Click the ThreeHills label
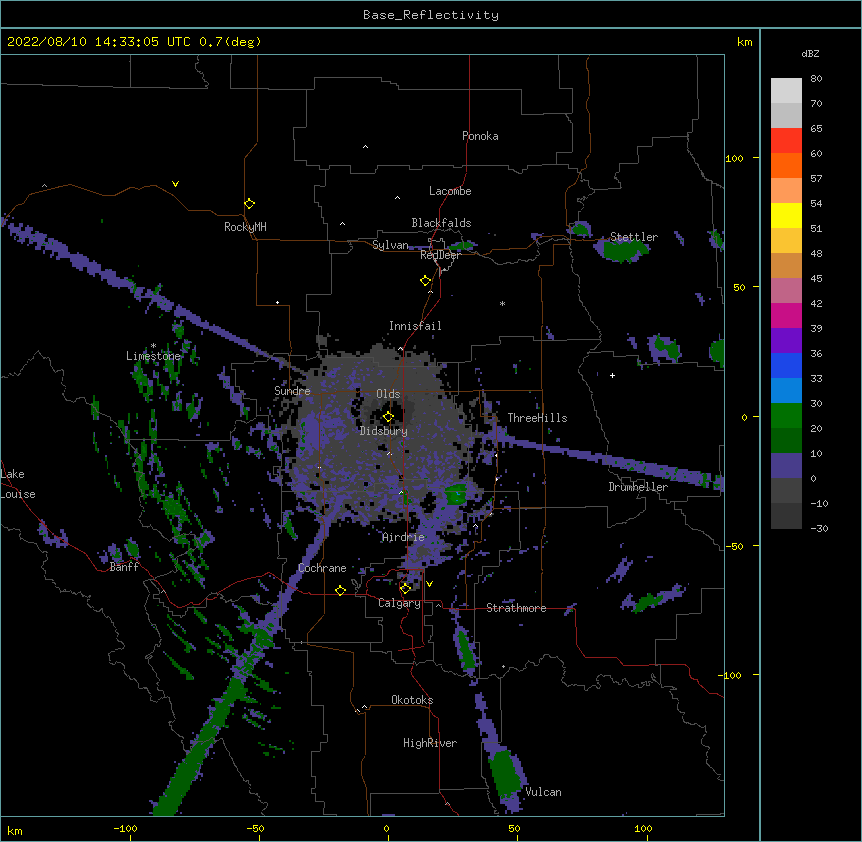The height and width of the screenshot is (842, 862). [x=537, y=418]
